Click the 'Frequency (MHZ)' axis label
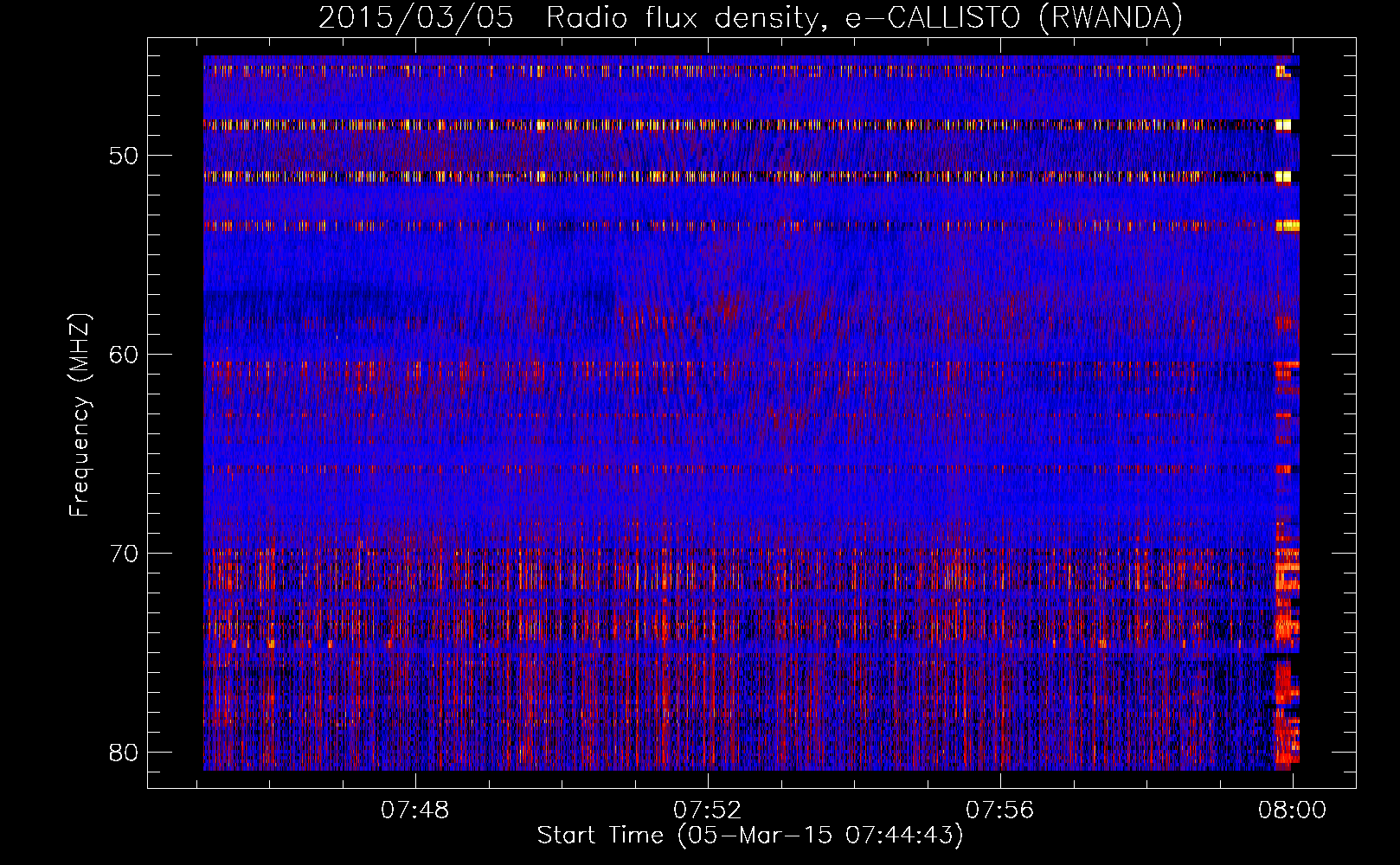1400x865 pixels. [80, 415]
